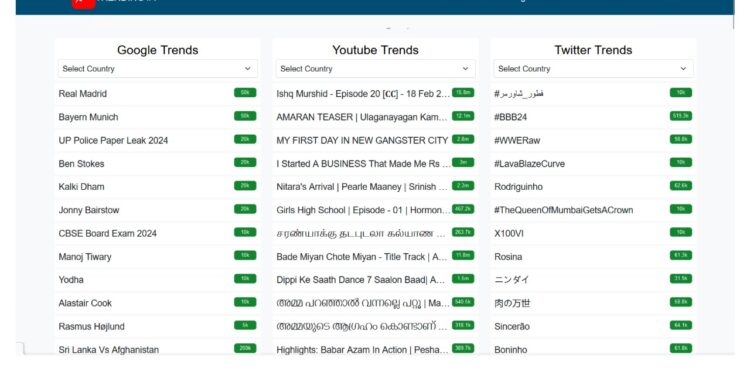Open #TheQueenOfMumbaiGetsACrown hashtag
The height and width of the screenshot is (375, 750).
563,210
